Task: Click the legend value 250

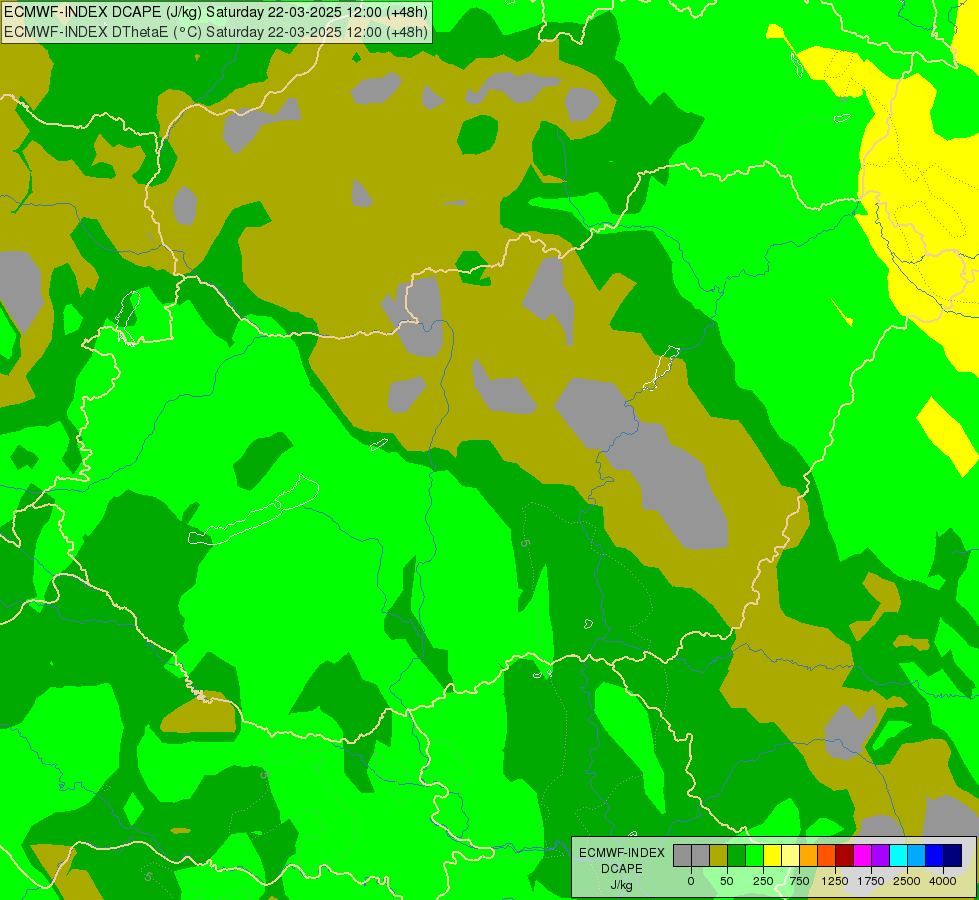Action: (x=763, y=881)
